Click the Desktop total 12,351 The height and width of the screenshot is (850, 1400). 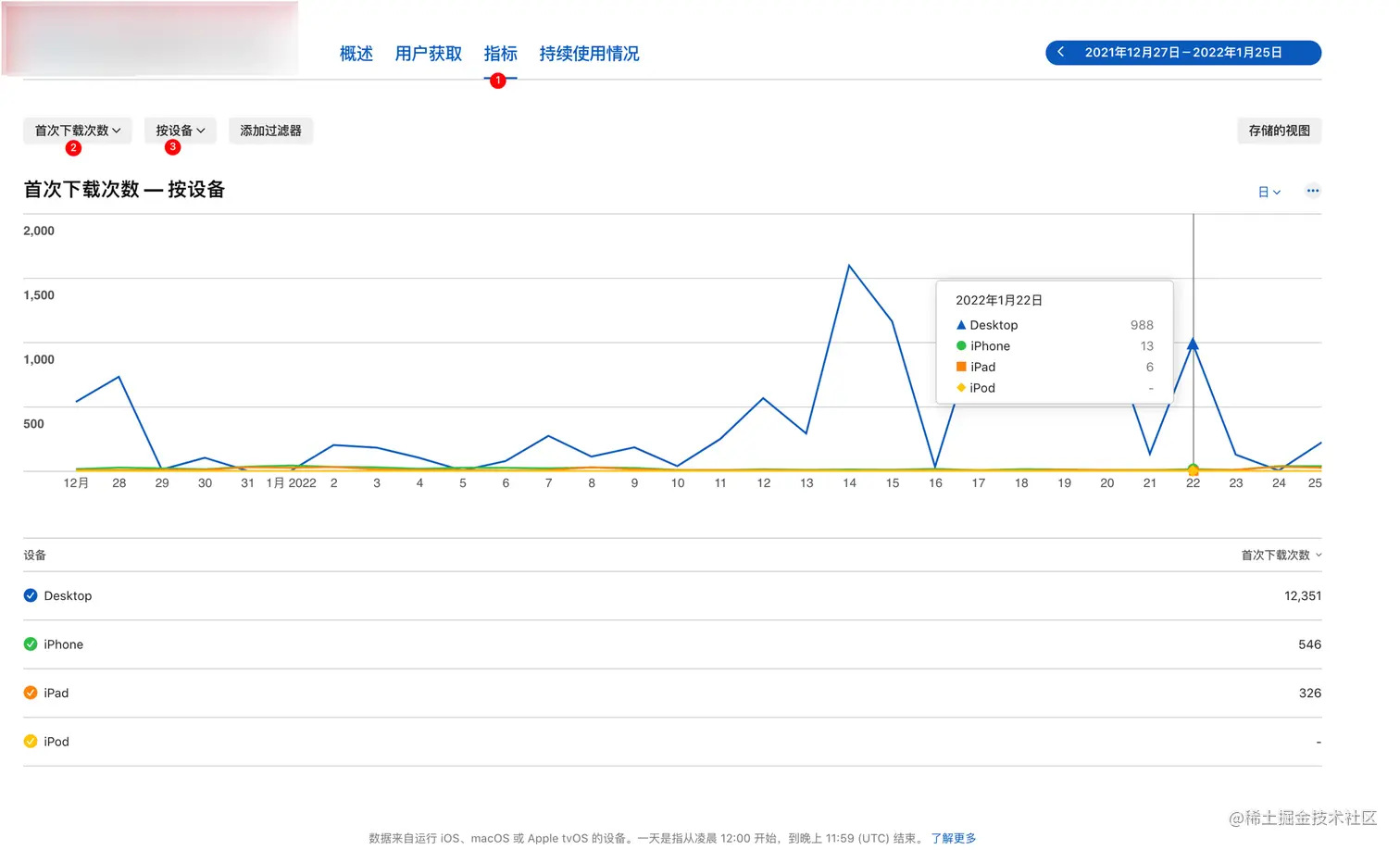pos(1303,596)
